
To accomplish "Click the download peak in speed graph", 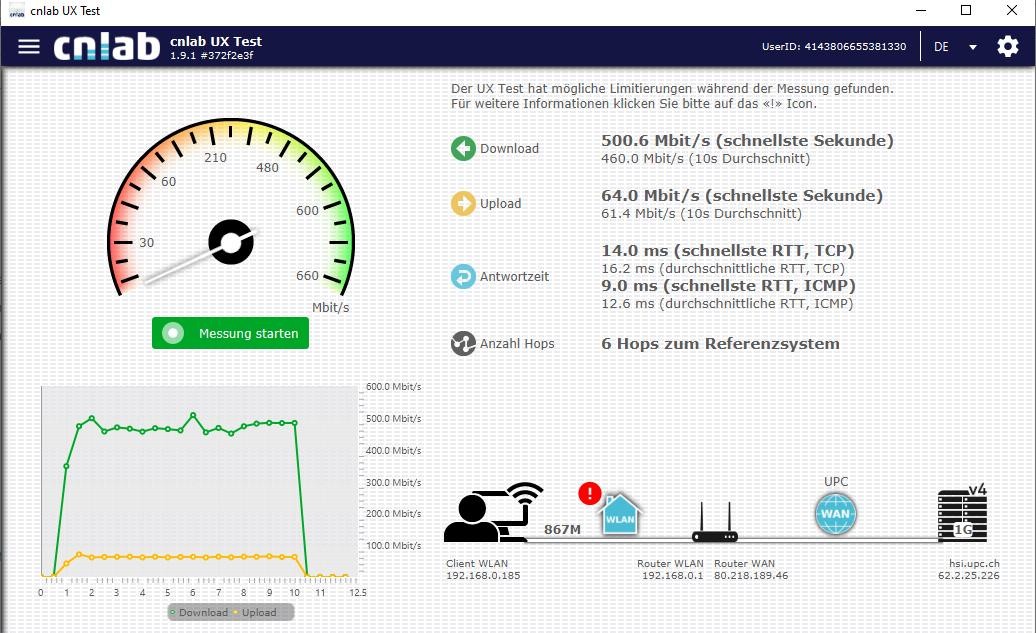I will [x=193, y=414].
